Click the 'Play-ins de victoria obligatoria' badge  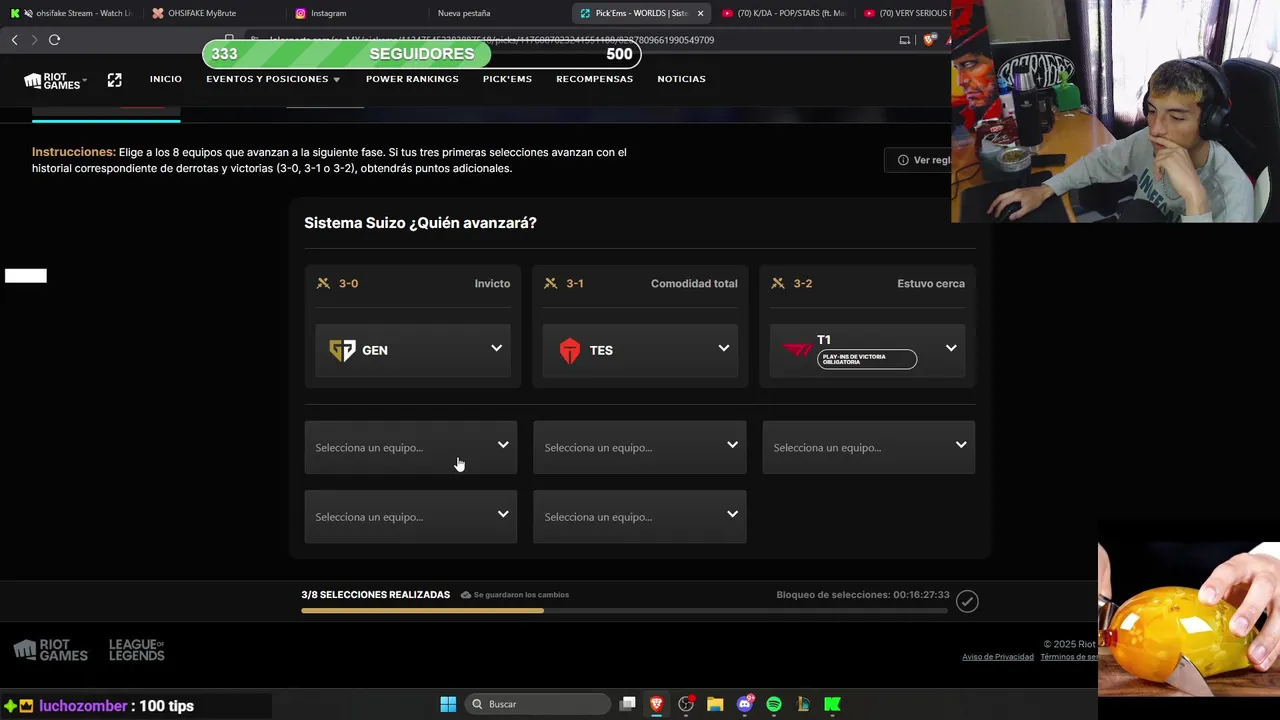867,359
